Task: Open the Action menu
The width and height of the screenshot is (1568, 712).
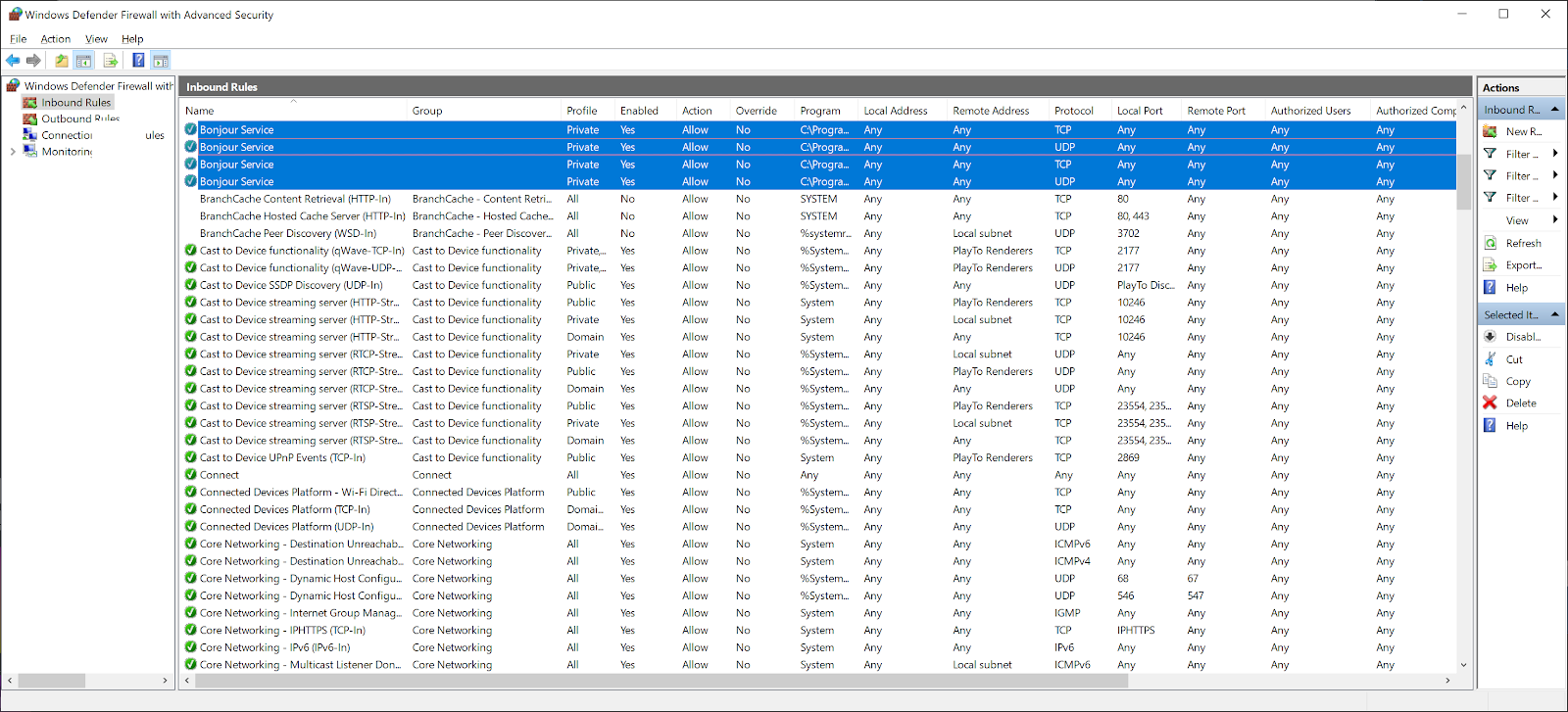Action: point(55,39)
